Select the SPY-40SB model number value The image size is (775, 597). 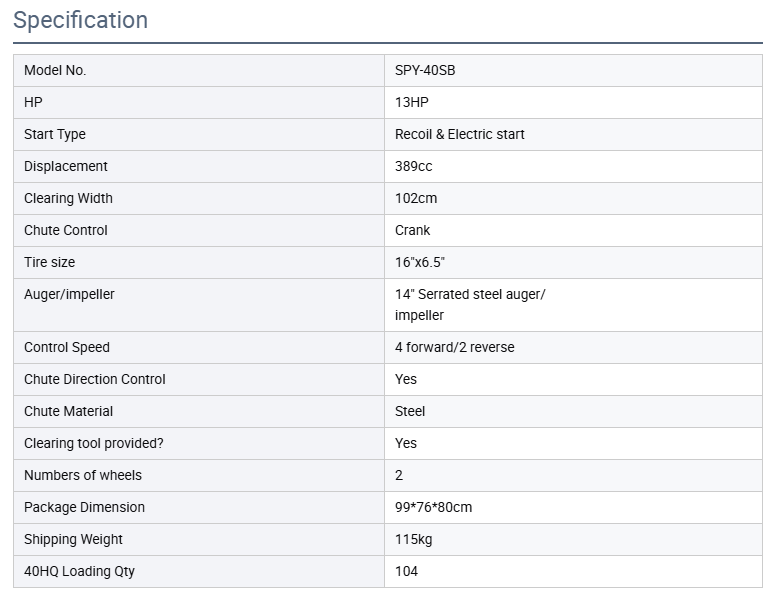click(425, 70)
